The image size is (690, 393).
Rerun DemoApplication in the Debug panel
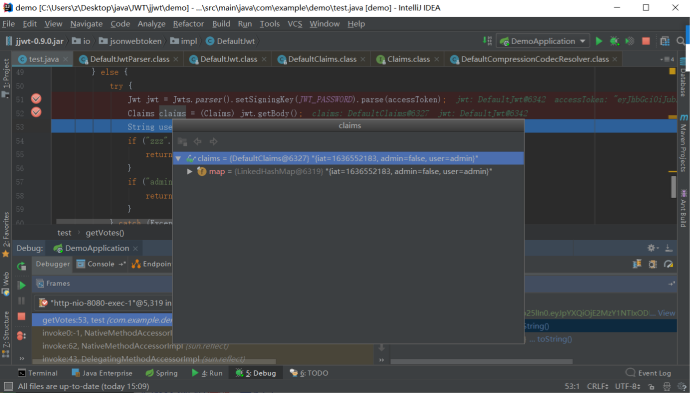[x=22, y=266]
